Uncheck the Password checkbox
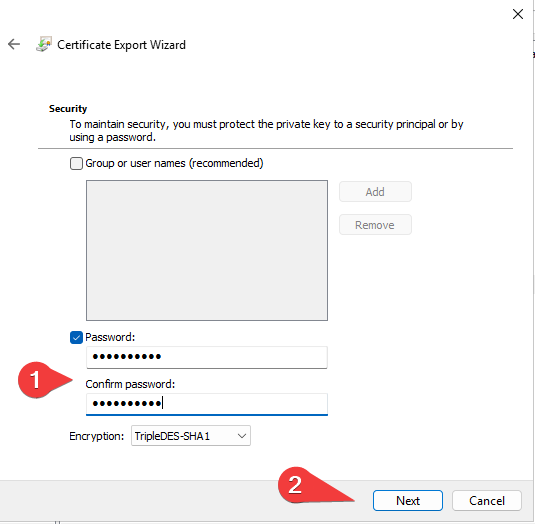 (76, 337)
